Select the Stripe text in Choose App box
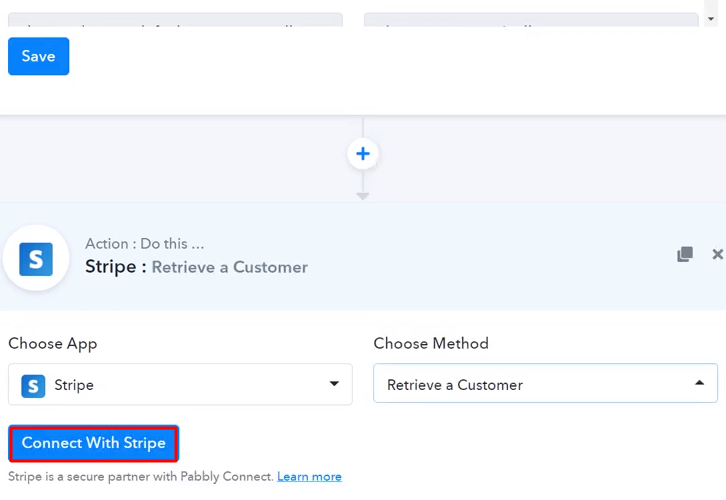726x500 pixels. tap(74, 385)
